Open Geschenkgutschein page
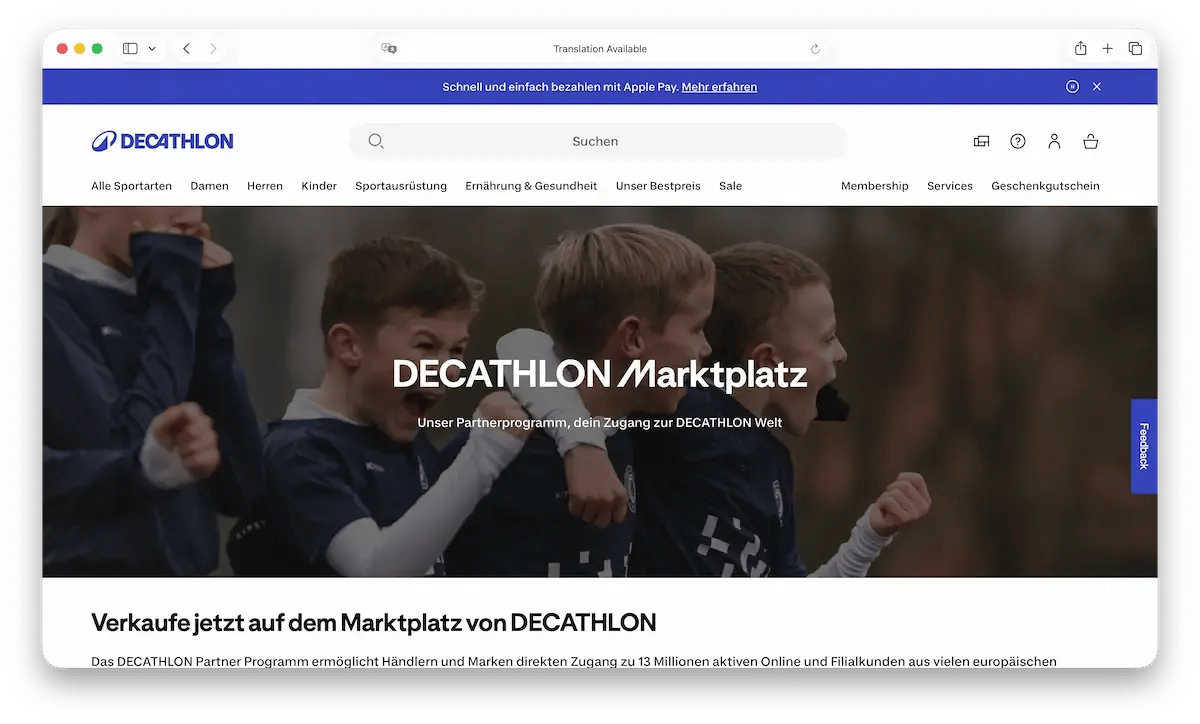Screen dimensions: 1200x724 point(1045,186)
